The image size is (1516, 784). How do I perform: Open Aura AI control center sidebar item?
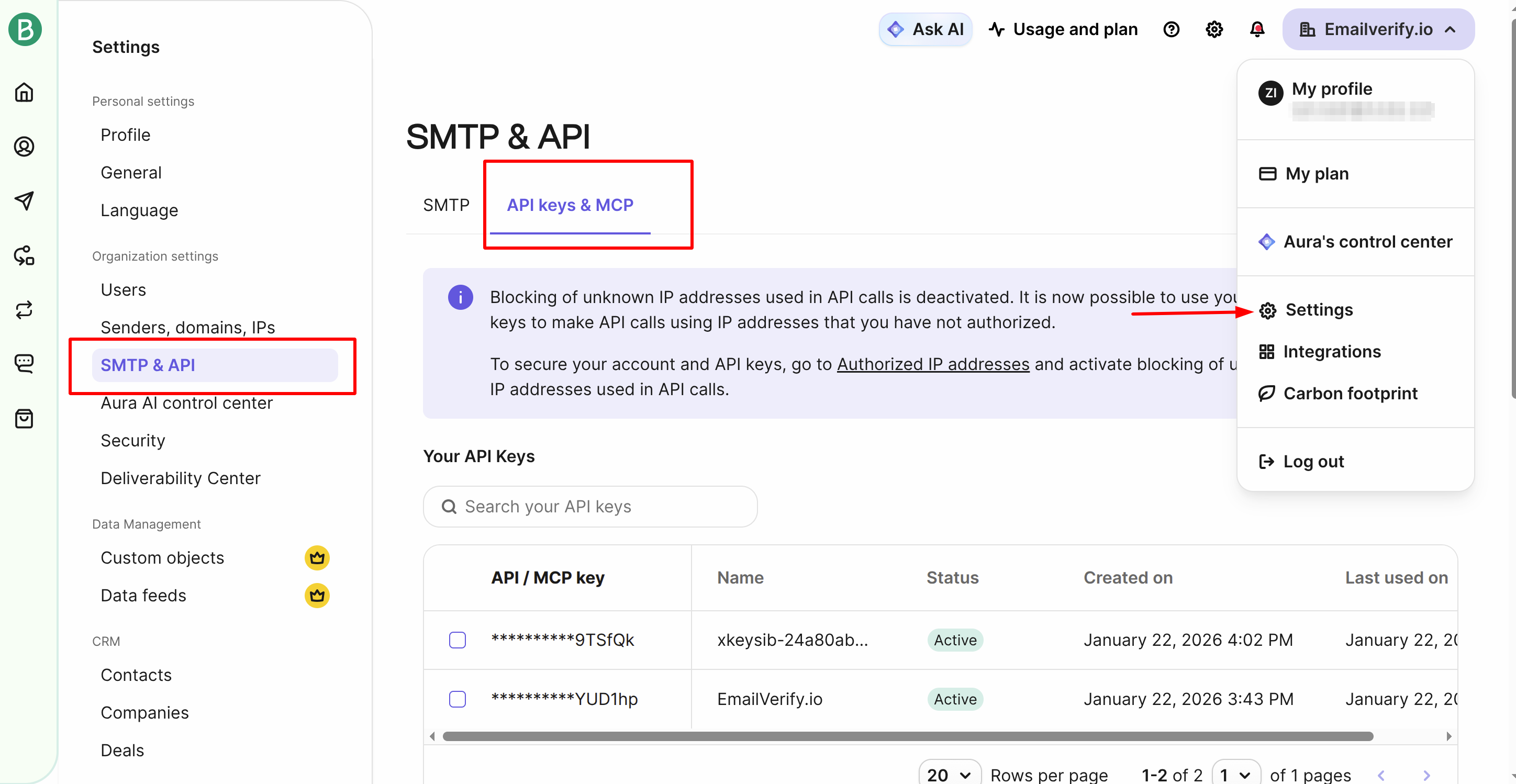[x=186, y=402]
